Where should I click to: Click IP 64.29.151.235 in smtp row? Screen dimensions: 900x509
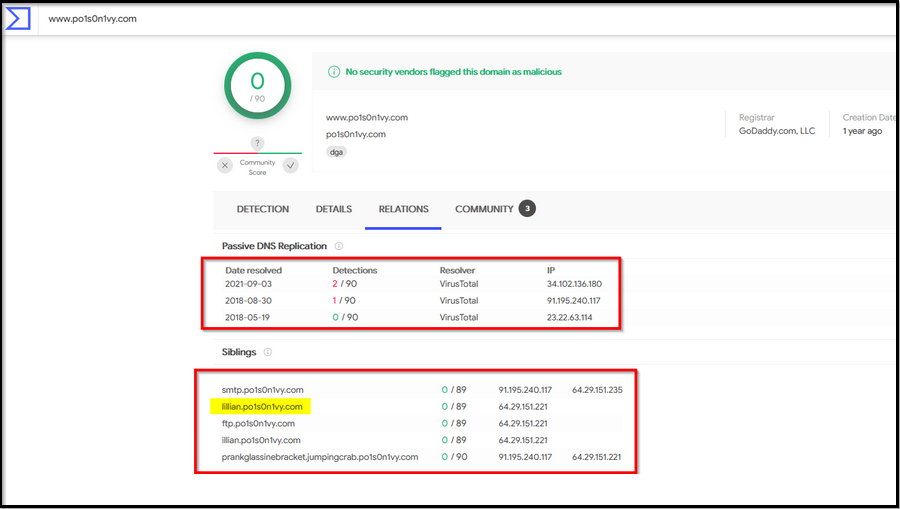point(597,390)
